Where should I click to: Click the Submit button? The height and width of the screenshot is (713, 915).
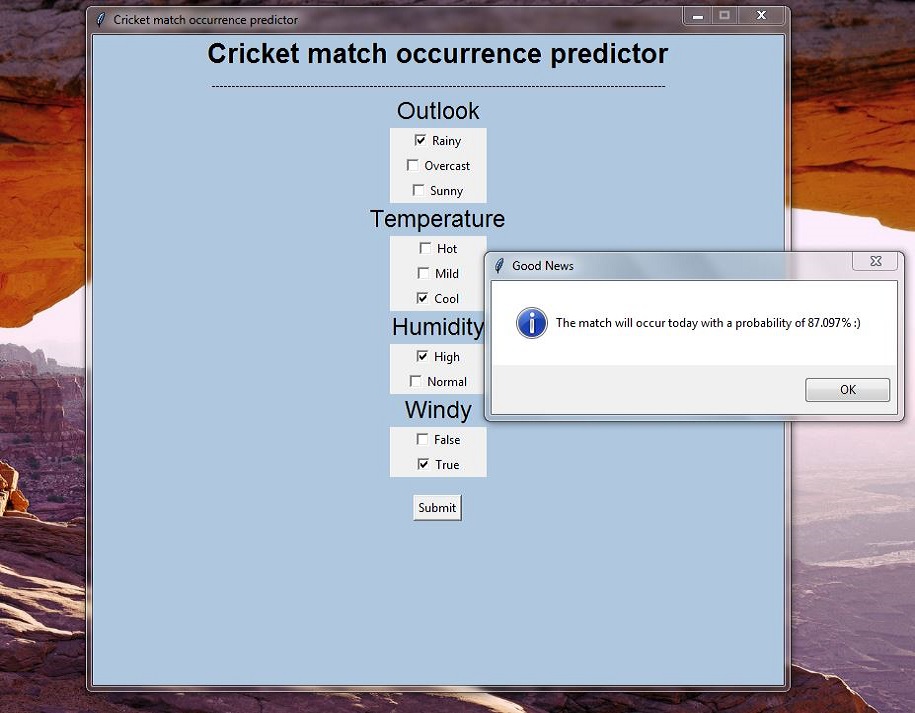(437, 508)
